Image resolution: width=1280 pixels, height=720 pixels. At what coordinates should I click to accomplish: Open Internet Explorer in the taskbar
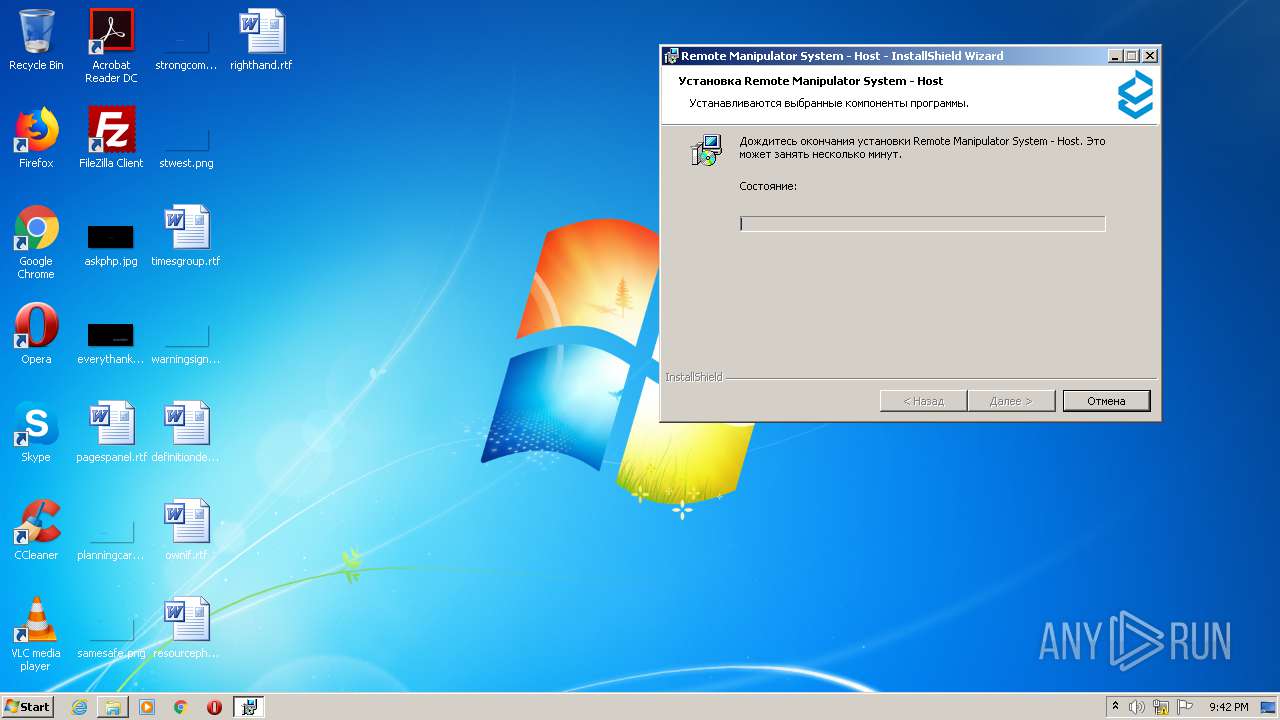(x=79, y=707)
